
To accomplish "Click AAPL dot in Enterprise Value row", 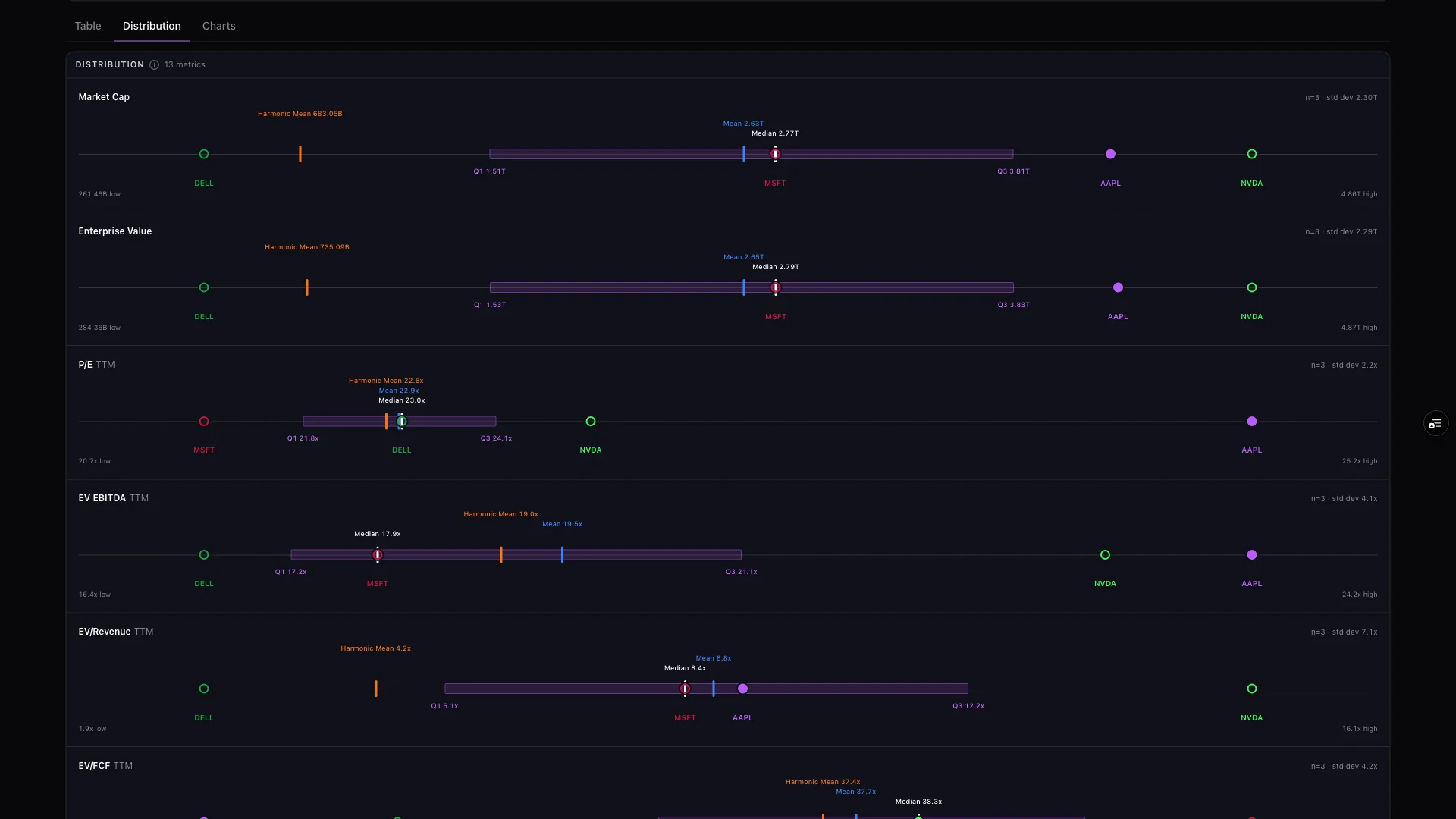I will pyautogui.click(x=1118, y=288).
